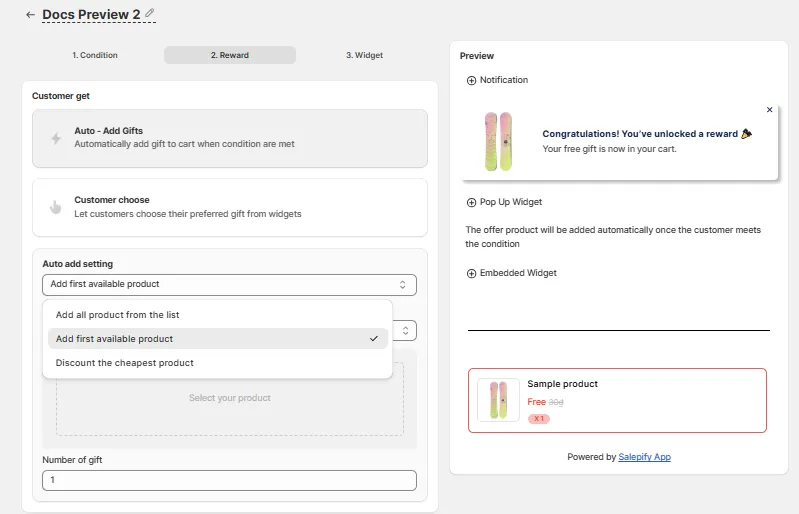Click the Sample product thumbnail image

point(498,400)
